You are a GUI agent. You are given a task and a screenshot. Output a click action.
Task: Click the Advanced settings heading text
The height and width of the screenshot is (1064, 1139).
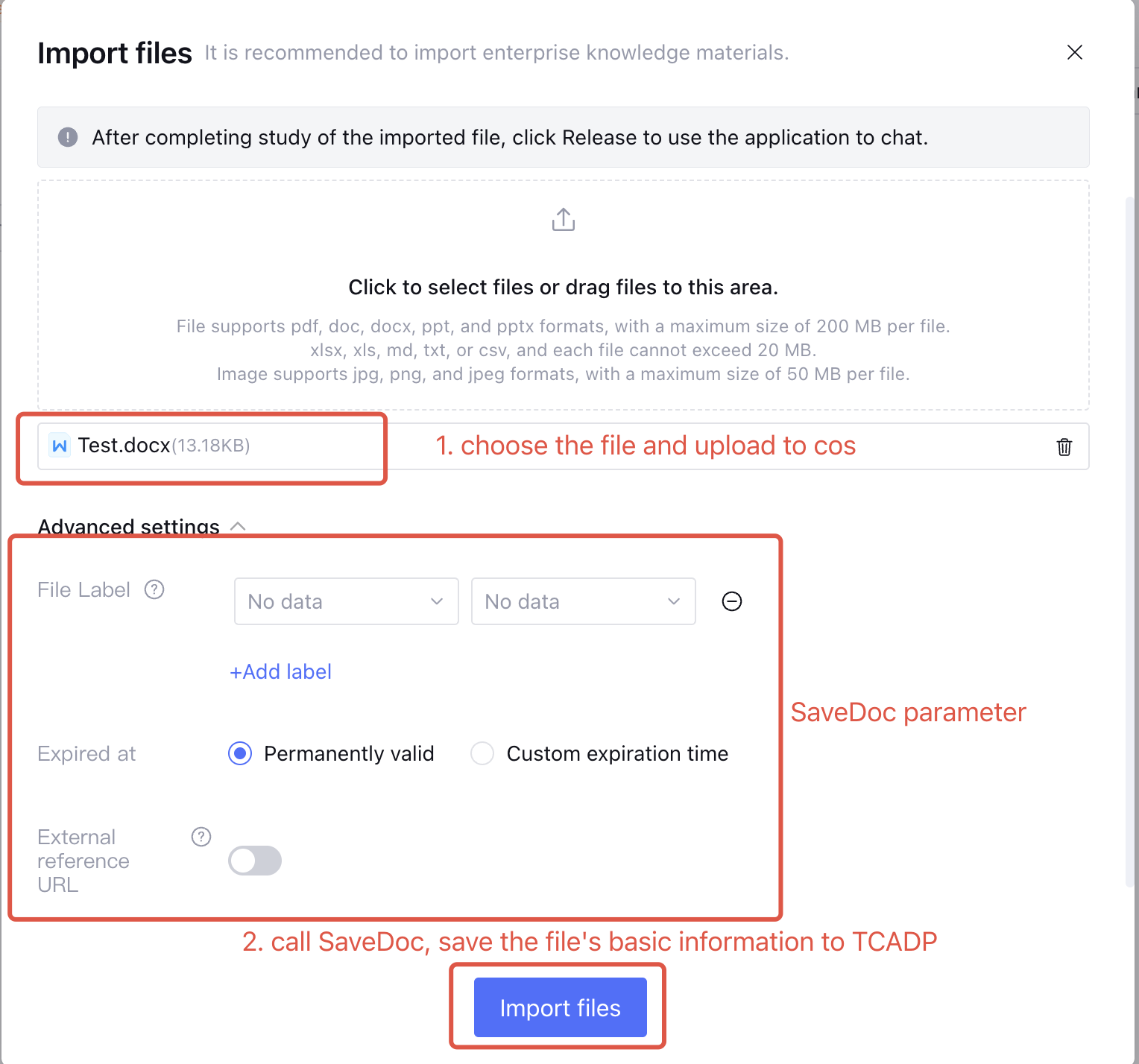(x=128, y=526)
